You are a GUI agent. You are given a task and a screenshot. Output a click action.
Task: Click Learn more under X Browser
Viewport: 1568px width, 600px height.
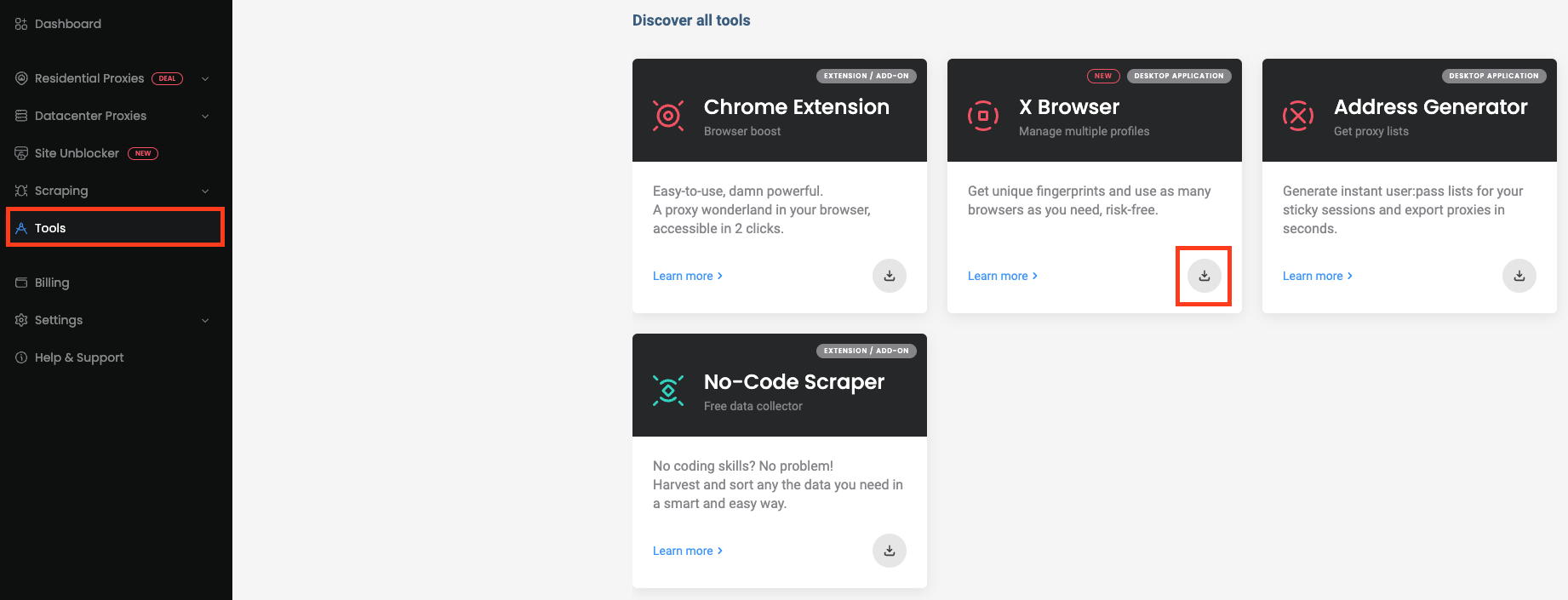[x=1002, y=276]
